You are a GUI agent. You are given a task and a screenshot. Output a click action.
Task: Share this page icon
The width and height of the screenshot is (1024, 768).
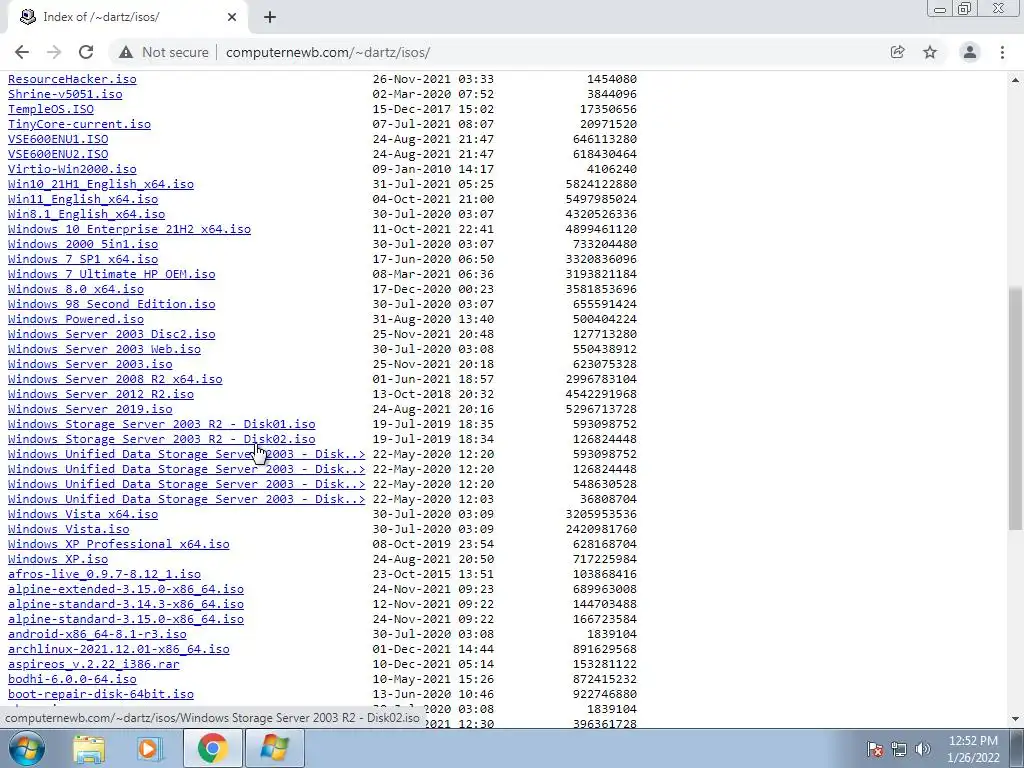897,52
